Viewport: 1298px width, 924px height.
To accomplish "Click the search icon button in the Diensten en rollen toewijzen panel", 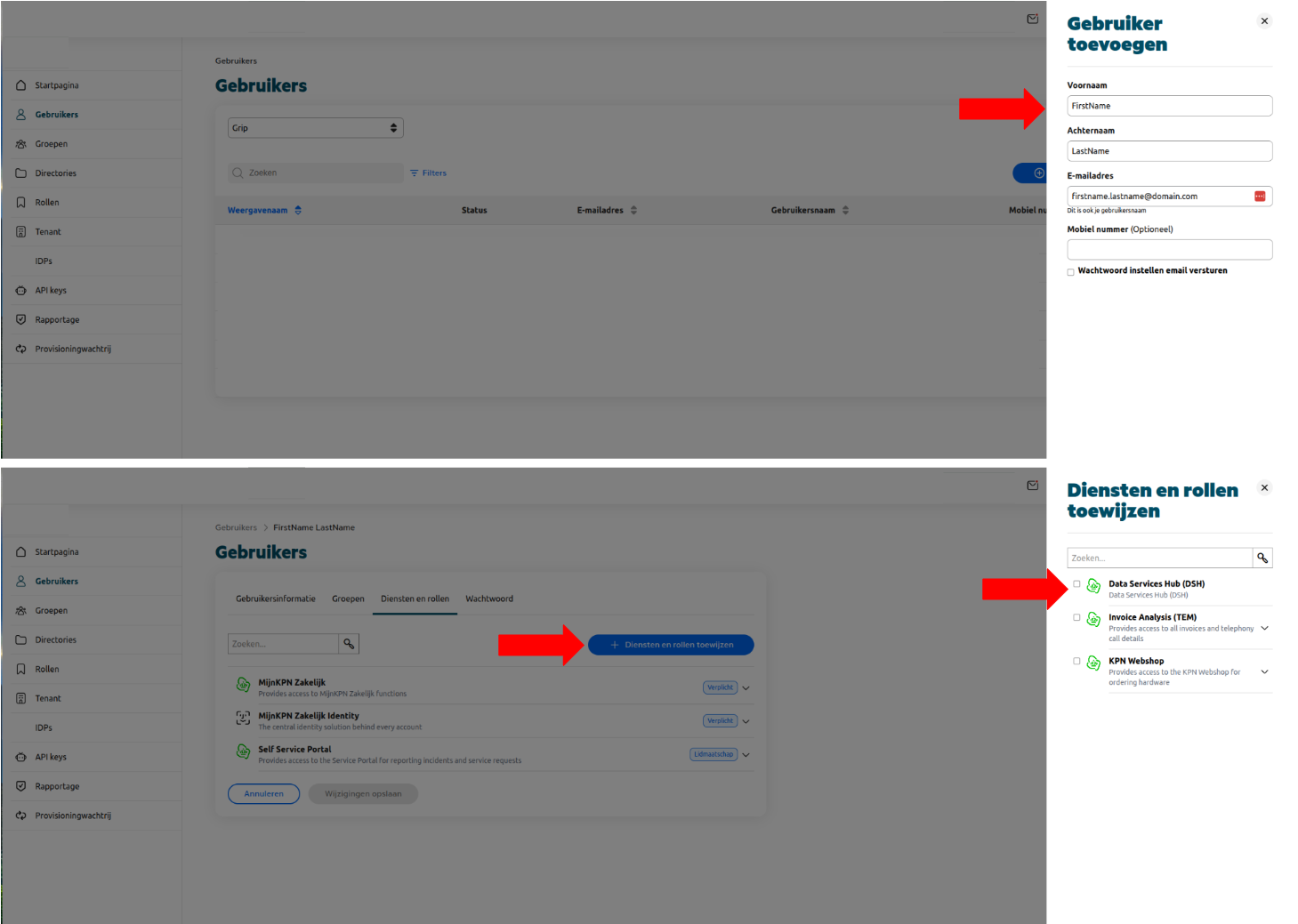I will click(x=1262, y=558).
